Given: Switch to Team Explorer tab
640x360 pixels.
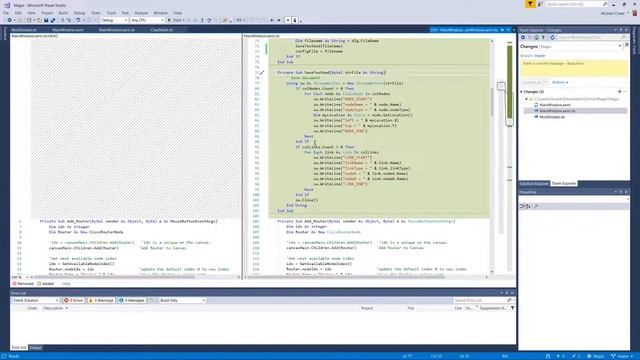Looking at the screenshot, I should (564, 184).
